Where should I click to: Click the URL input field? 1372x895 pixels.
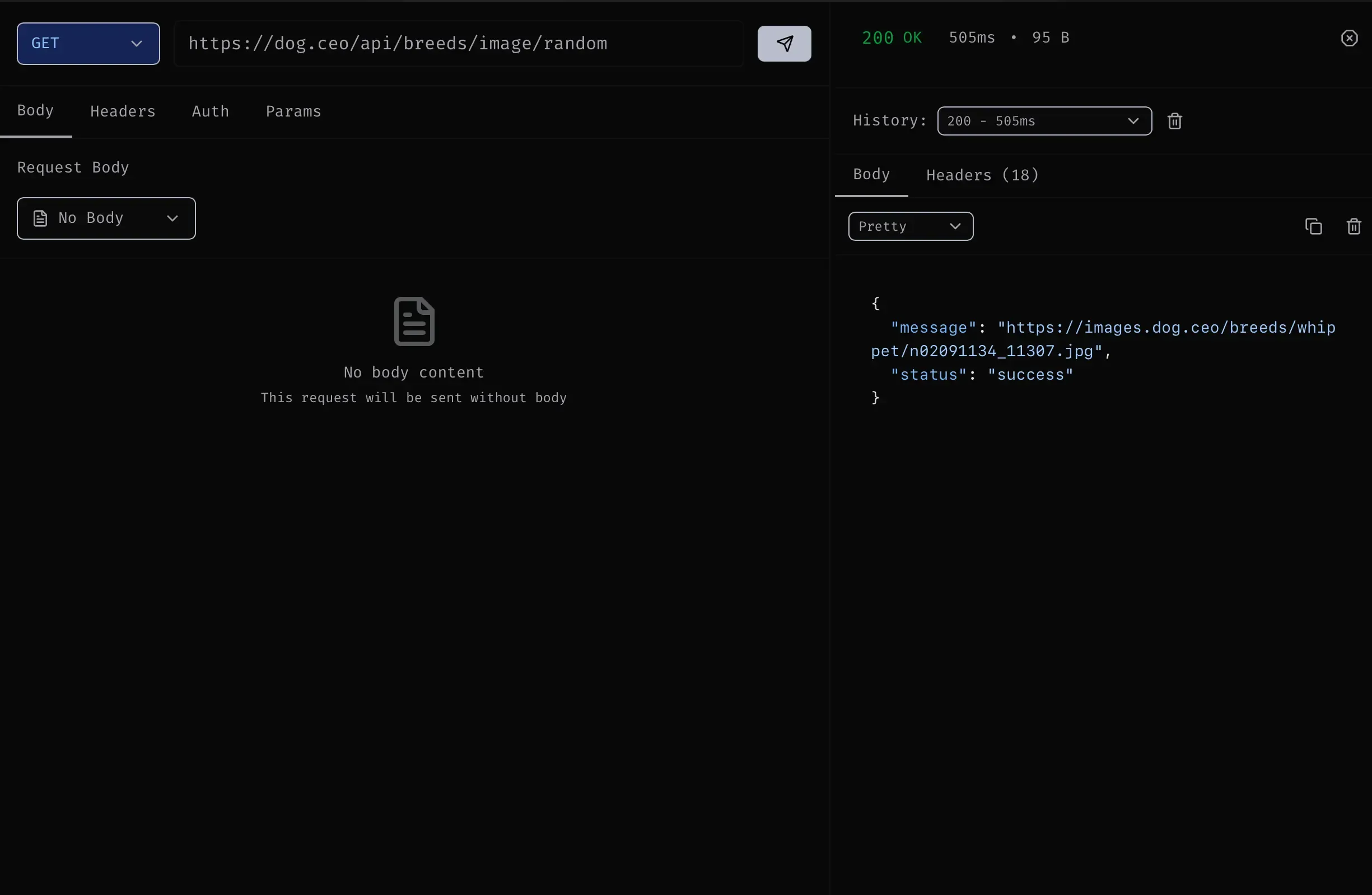point(458,44)
